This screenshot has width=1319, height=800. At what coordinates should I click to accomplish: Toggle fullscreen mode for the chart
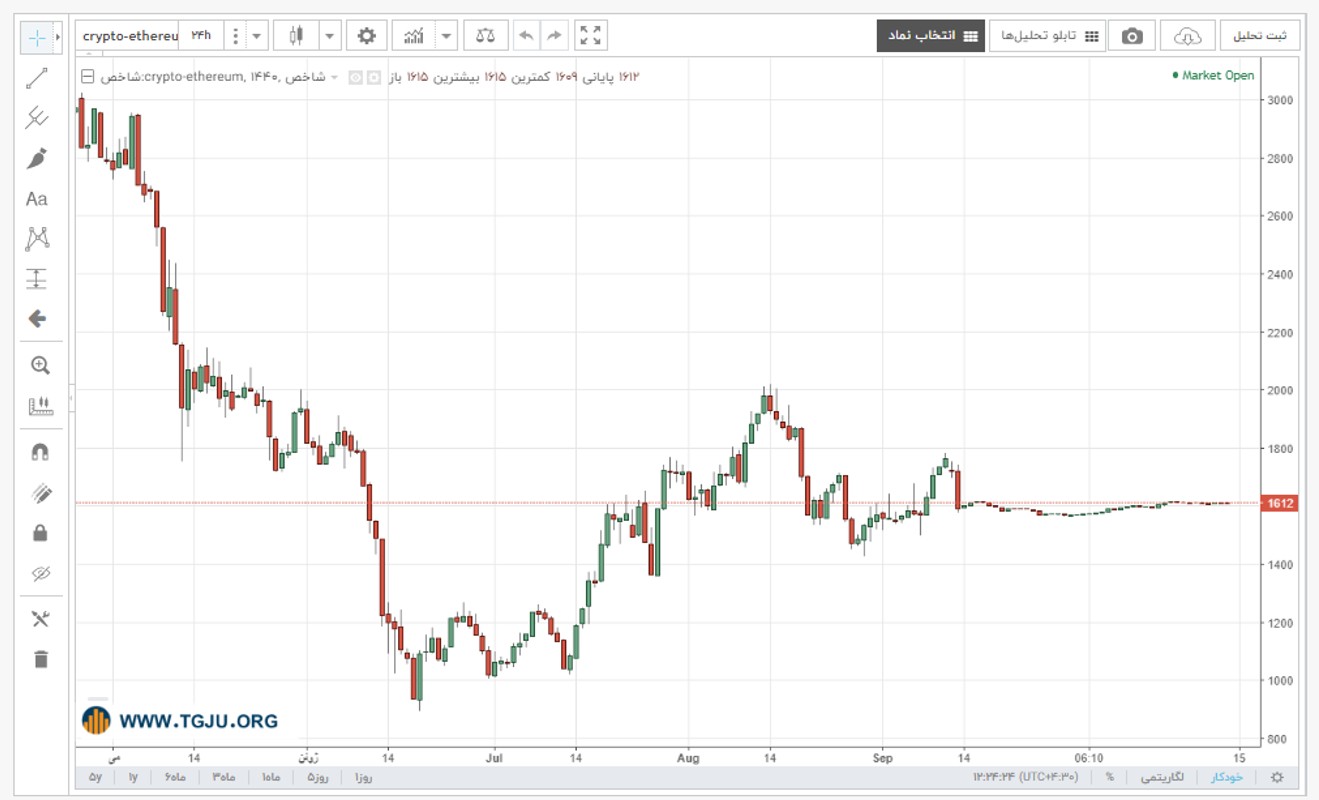(x=591, y=36)
